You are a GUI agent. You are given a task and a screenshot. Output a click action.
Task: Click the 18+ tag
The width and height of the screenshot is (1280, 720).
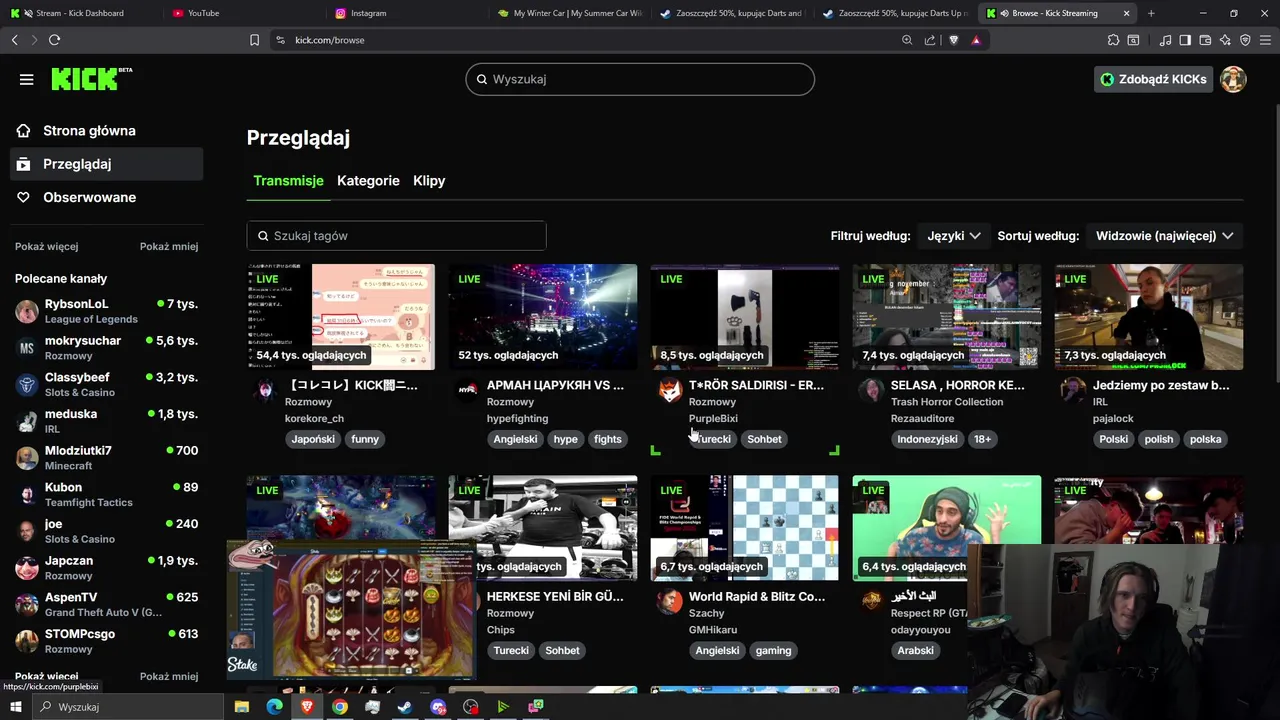[x=983, y=439]
